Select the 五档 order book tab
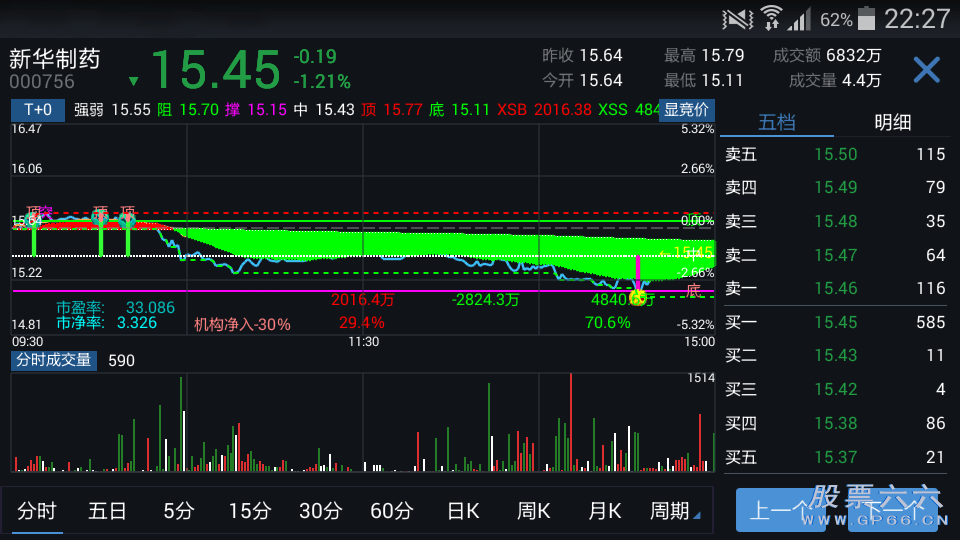960x540 pixels. [777, 122]
